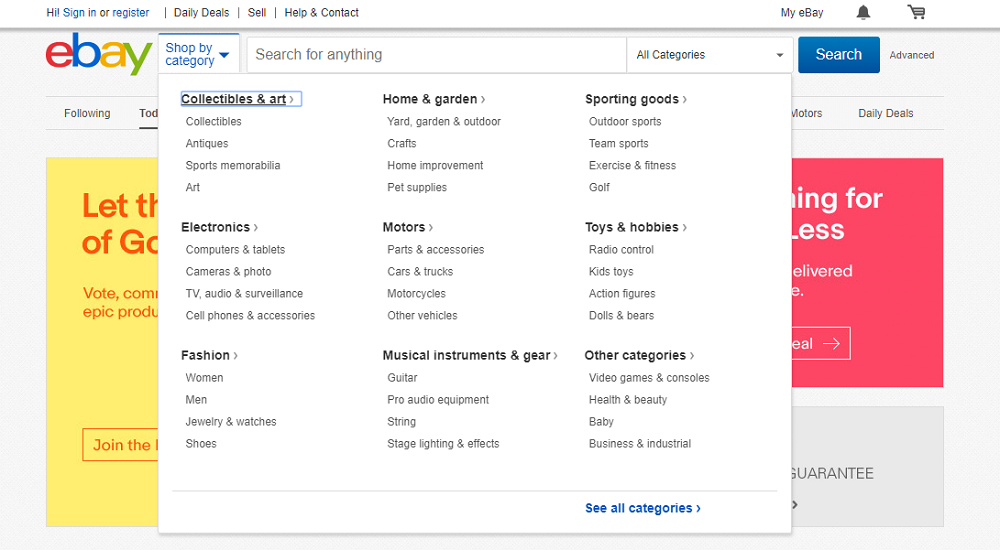Open the Daily Deals top menu item
This screenshot has height=550, width=1000.
point(201,13)
